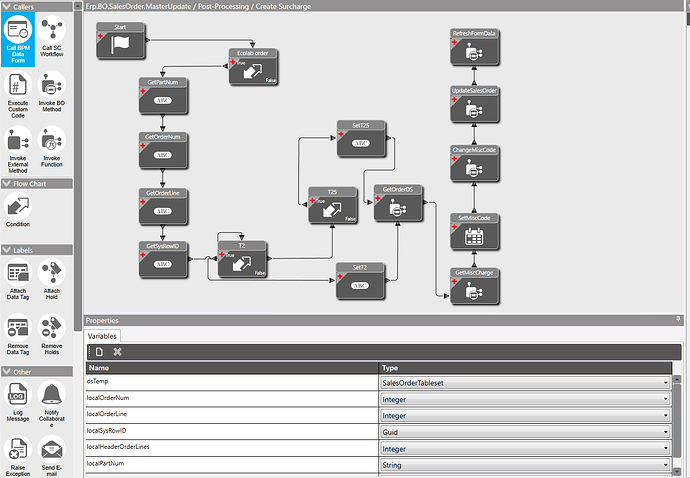Click the Raise Exception icon
Viewport: 690px width, 478px height.
click(18, 456)
